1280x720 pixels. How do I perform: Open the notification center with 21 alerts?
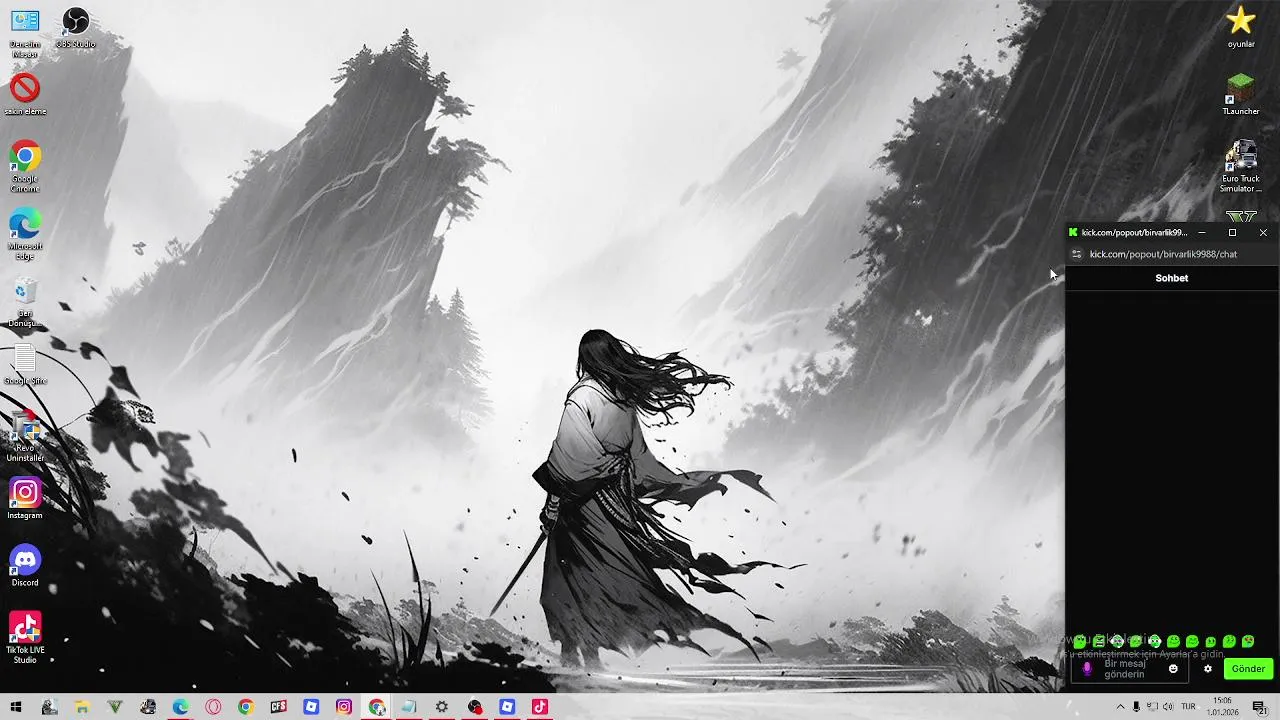click(x=1261, y=707)
